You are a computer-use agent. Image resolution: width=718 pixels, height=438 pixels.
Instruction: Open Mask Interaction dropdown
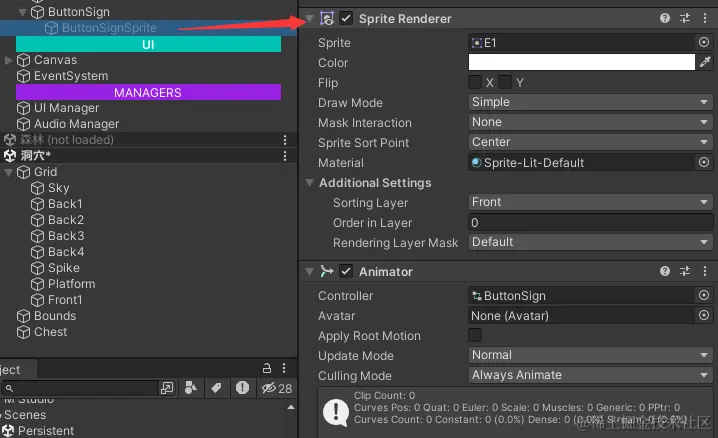[590, 122]
